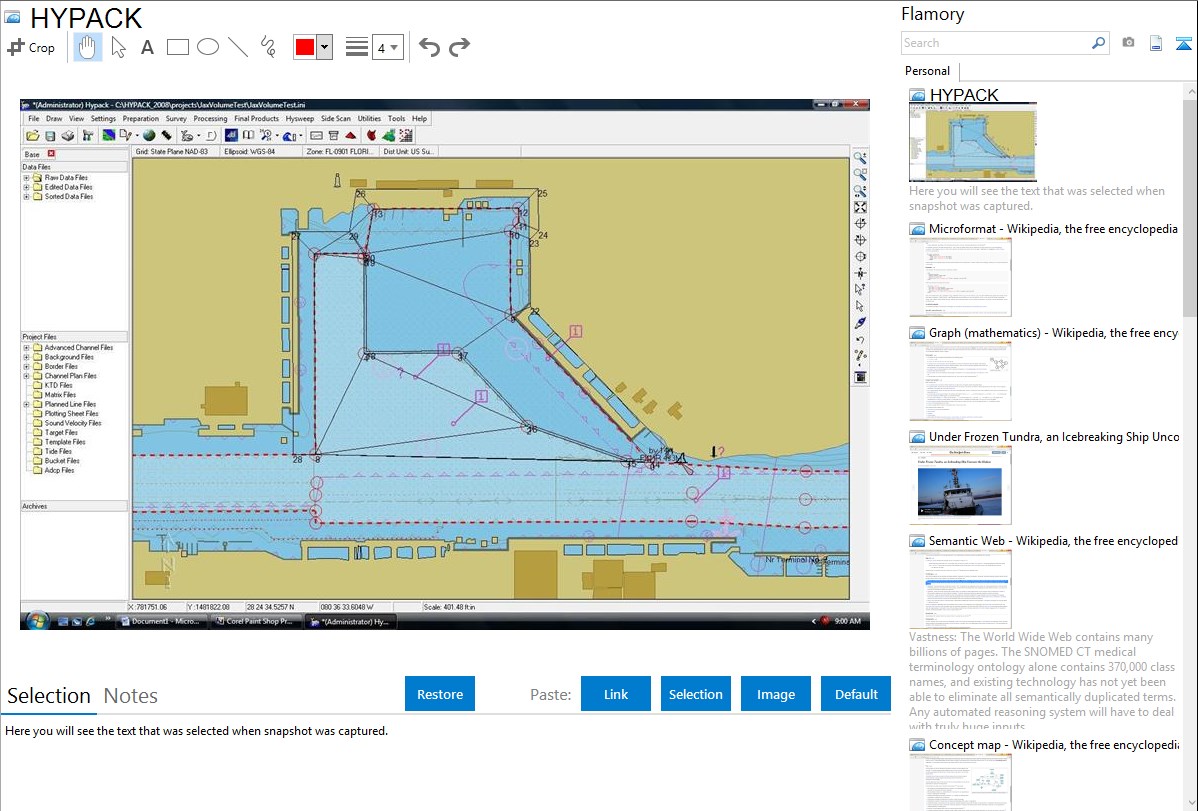Click zoom extents icon in Hypack map toolbar

[860, 207]
